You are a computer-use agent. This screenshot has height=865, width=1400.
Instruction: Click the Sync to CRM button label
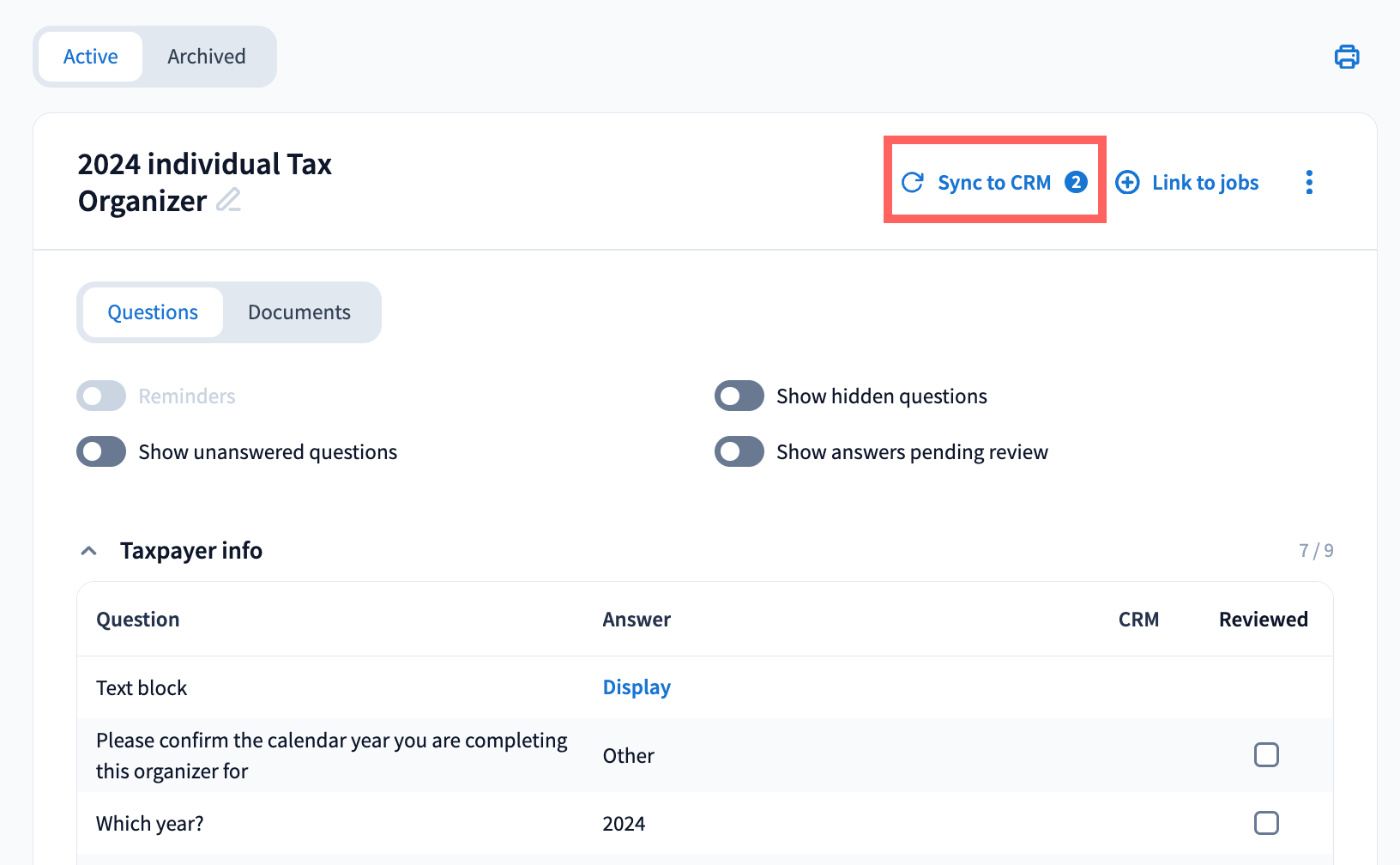click(994, 183)
